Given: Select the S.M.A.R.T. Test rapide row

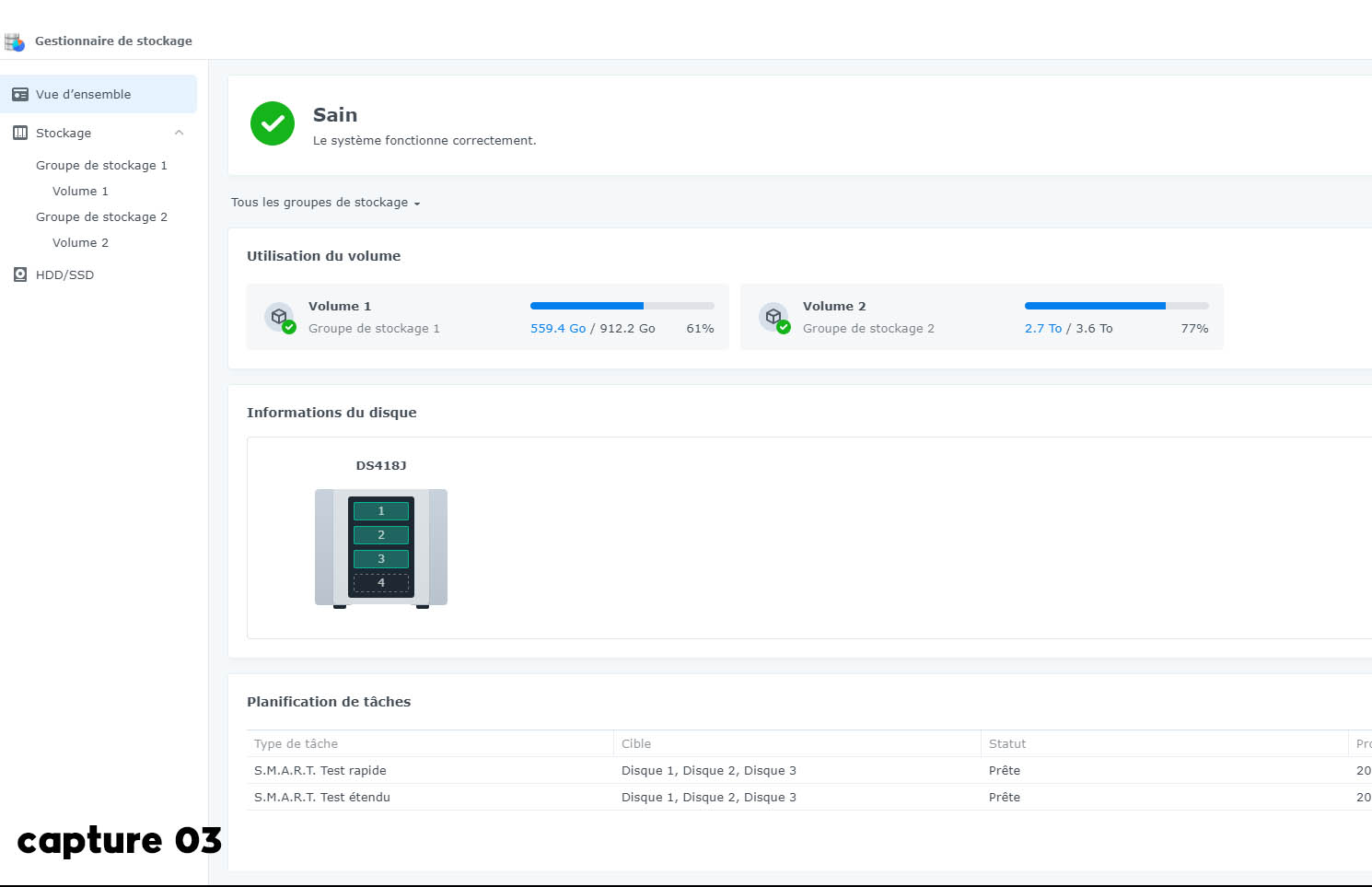Looking at the screenshot, I should coord(320,771).
